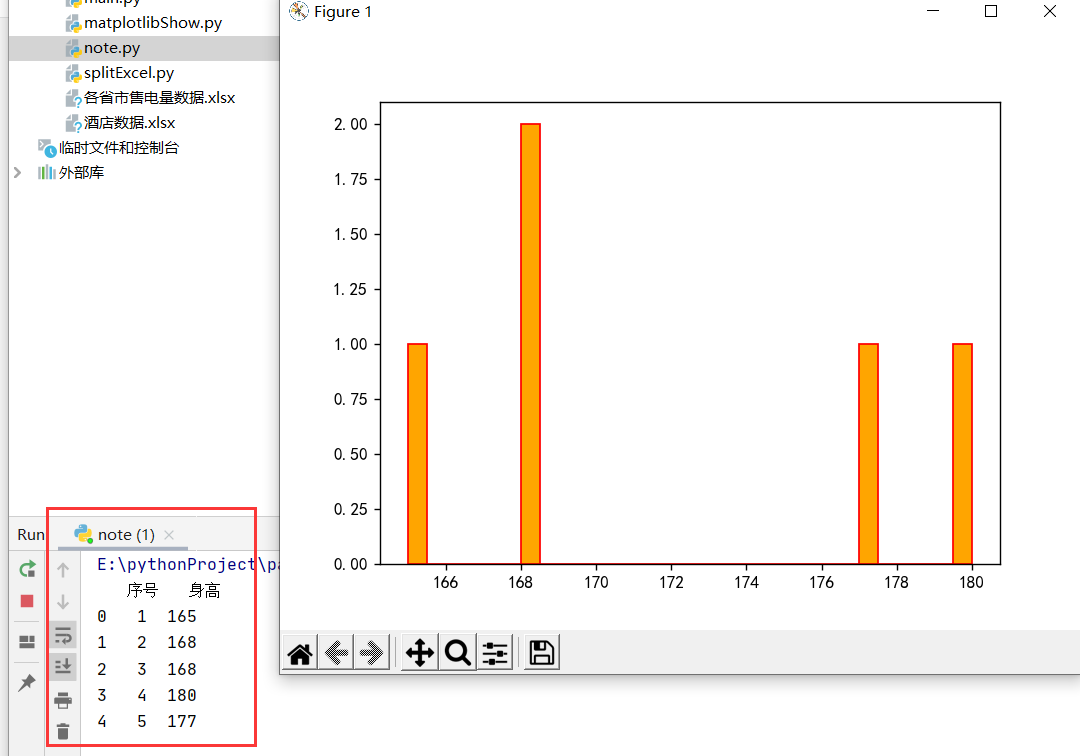Click the Figure 1 window title icon
Image resolution: width=1080 pixels, height=756 pixels.
(x=298, y=12)
